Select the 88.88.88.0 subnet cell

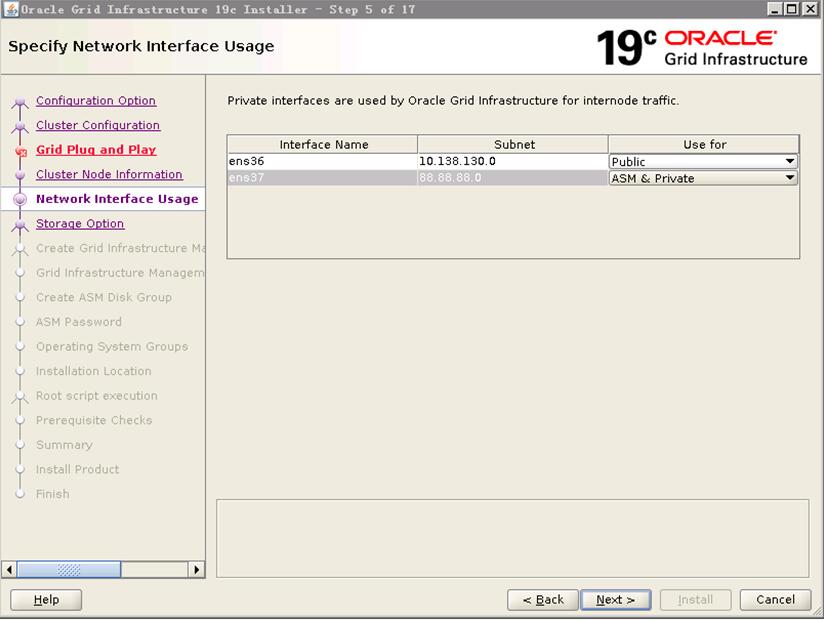point(513,178)
